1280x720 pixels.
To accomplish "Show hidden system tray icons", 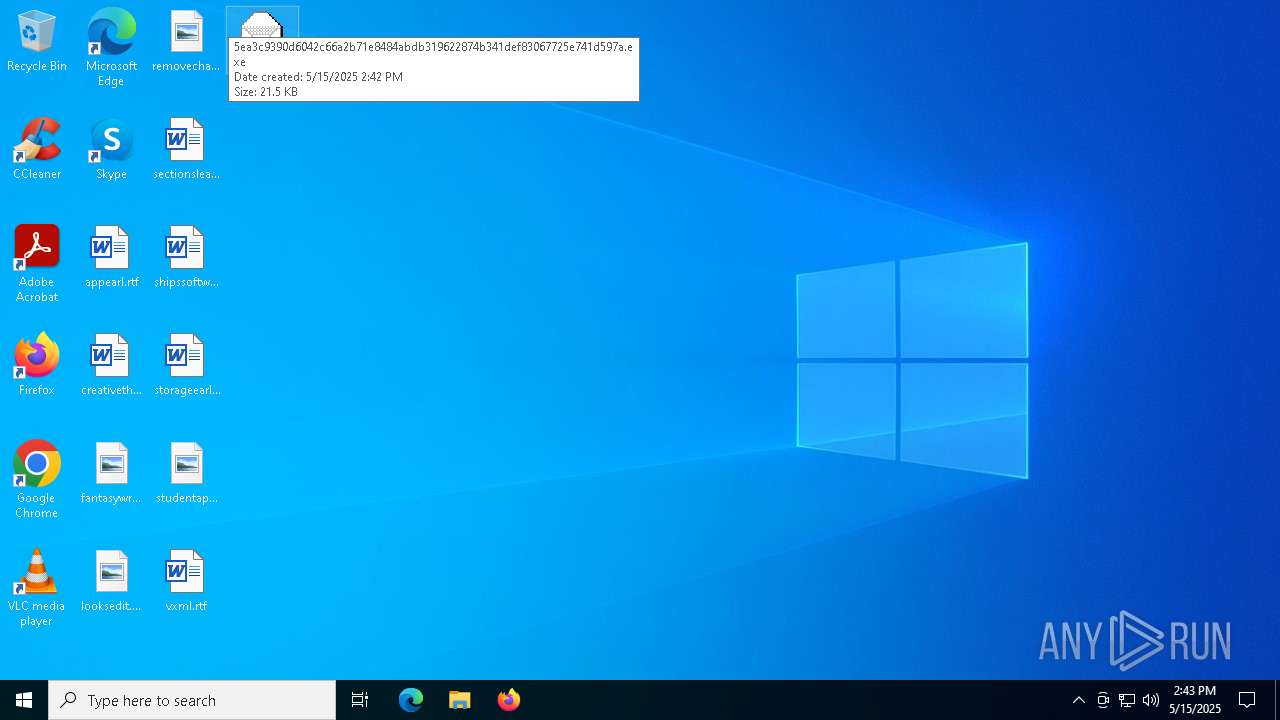I will (x=1078, y=700).
